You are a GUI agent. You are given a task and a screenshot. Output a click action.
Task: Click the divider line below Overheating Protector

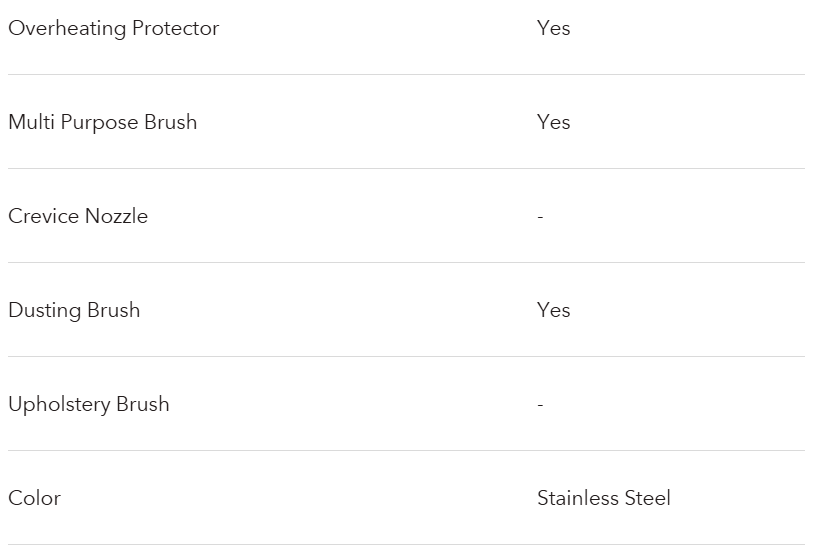[x=406, y=74]
